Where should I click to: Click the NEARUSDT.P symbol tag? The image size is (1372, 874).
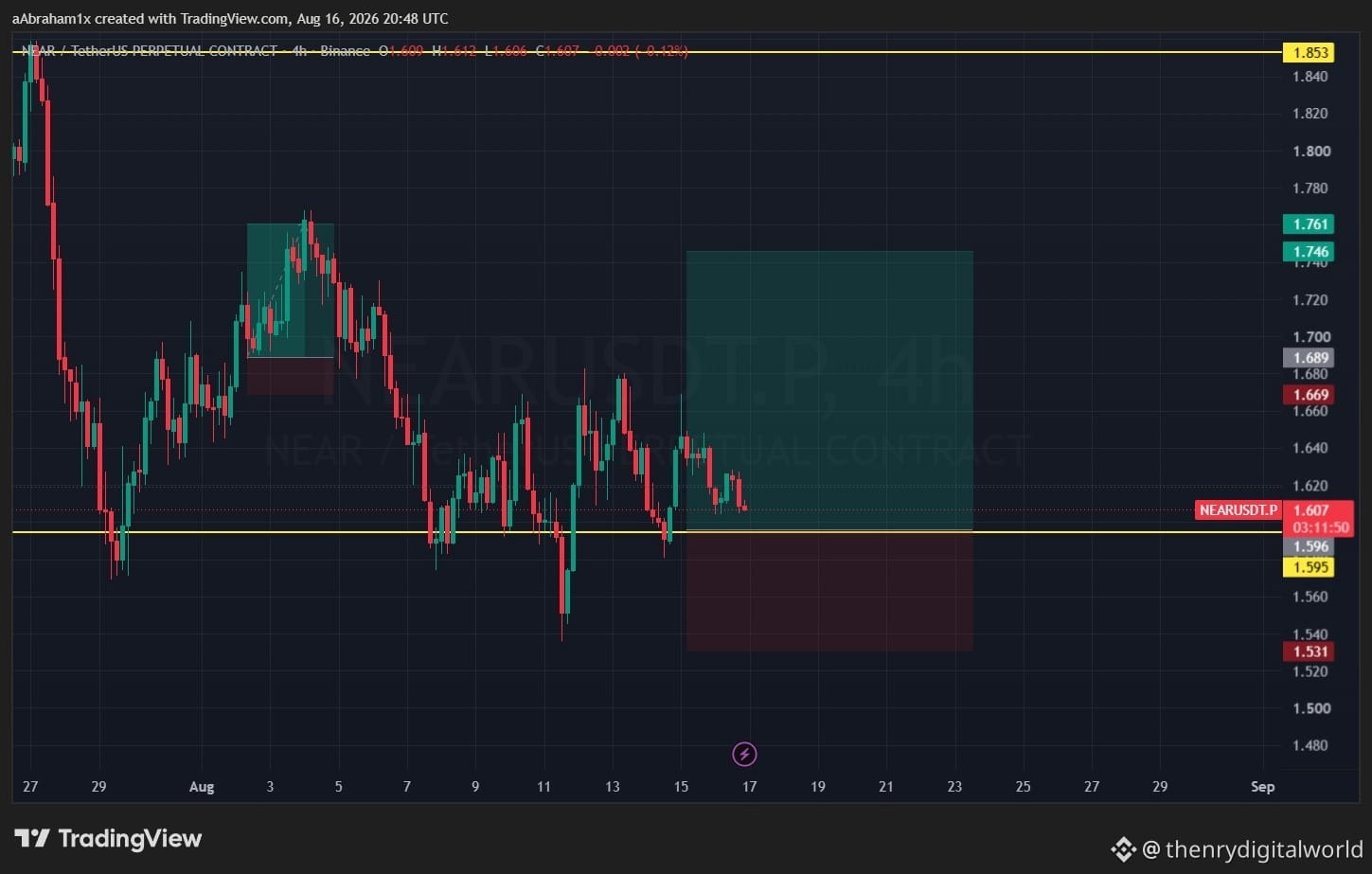(x=1238, y=510)
